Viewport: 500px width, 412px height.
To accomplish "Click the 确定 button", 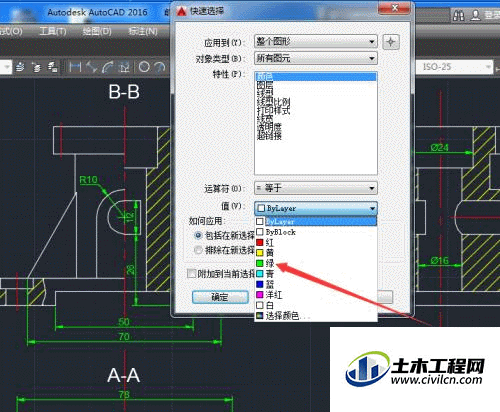I will pos(220,297).
